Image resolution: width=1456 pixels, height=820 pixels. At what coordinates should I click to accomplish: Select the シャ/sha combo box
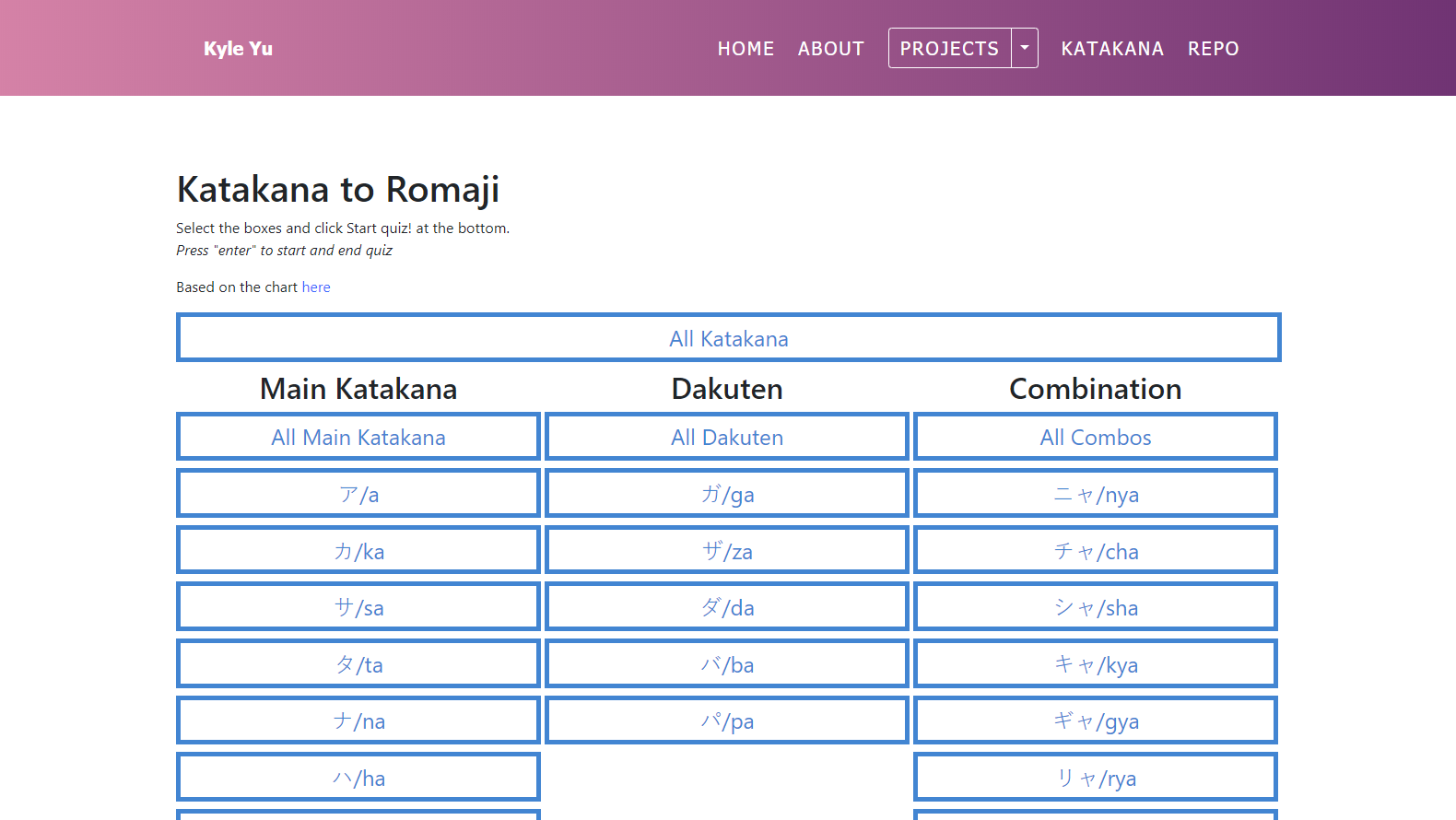pos(1096,607)
